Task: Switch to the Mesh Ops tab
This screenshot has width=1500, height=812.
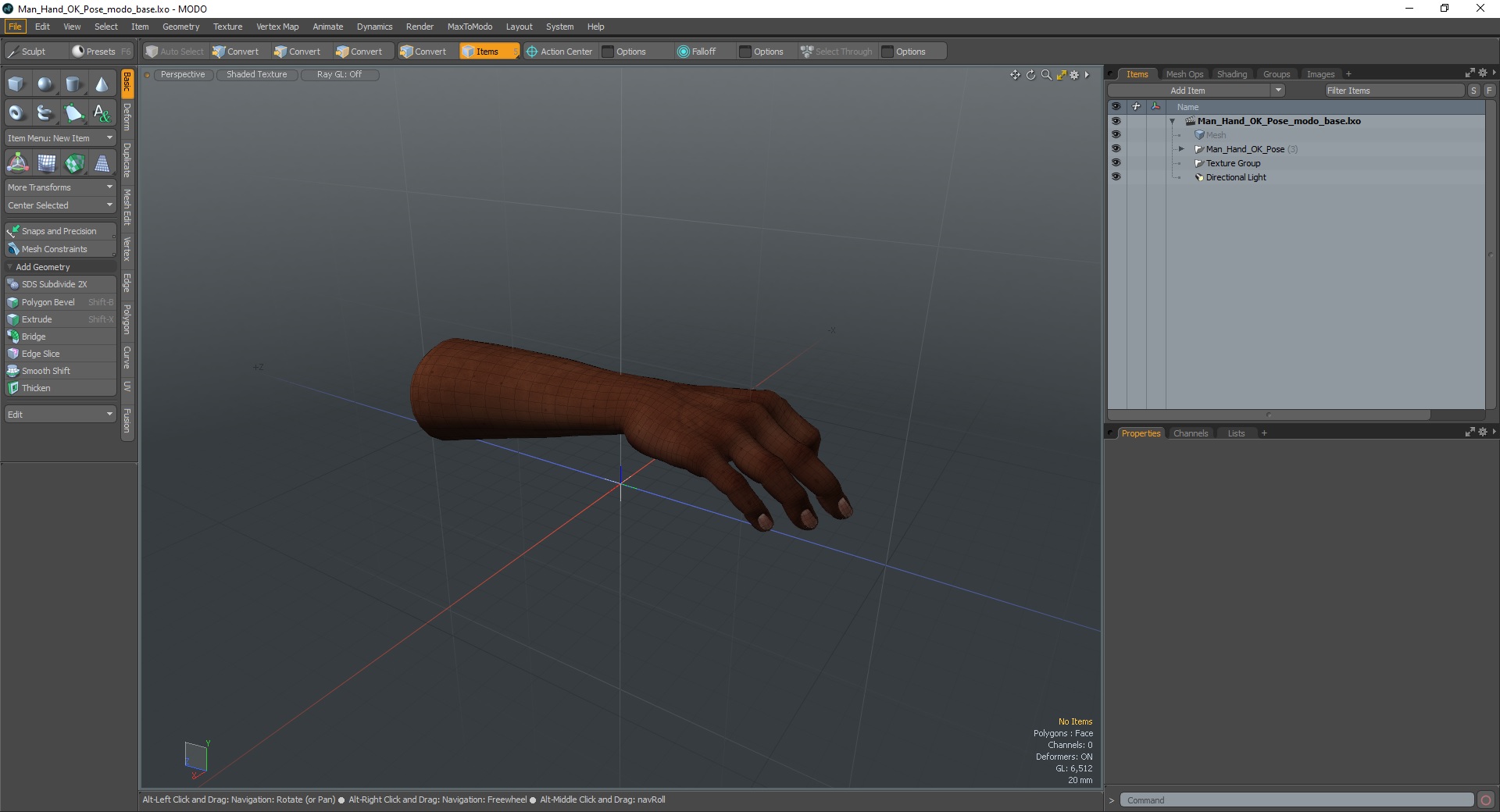Action: point(1184,74)
